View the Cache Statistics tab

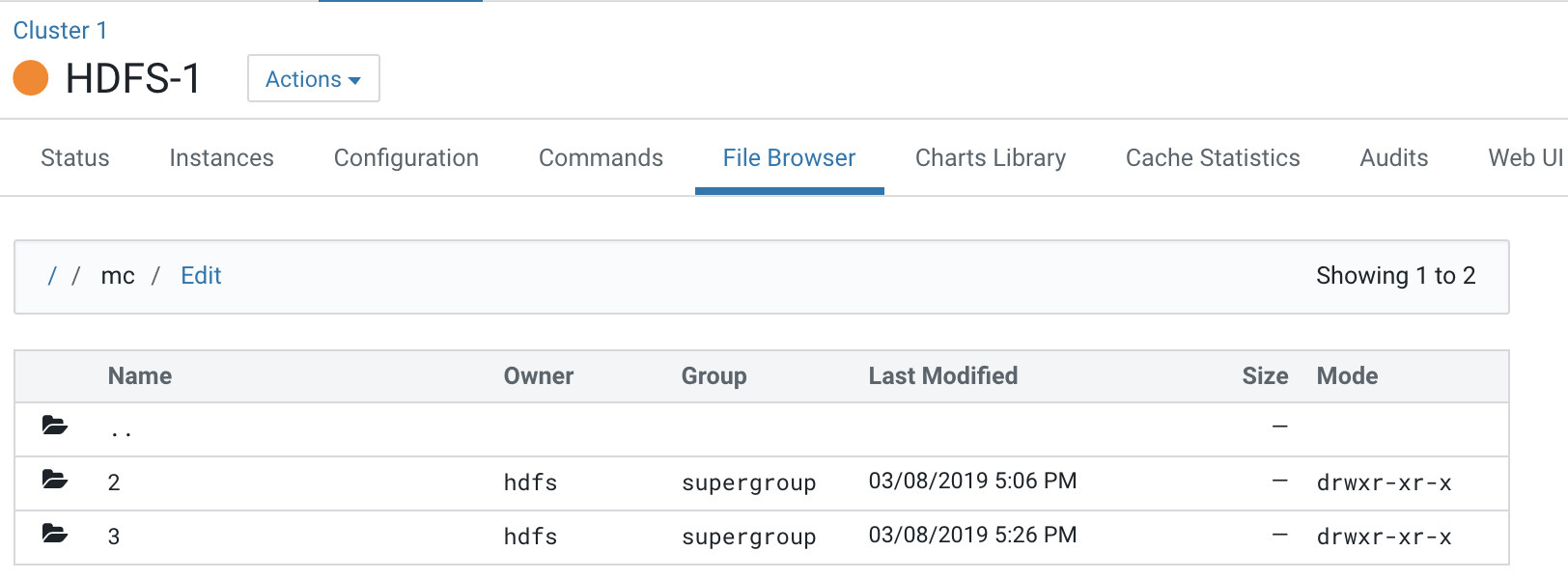coord(1212,158)
